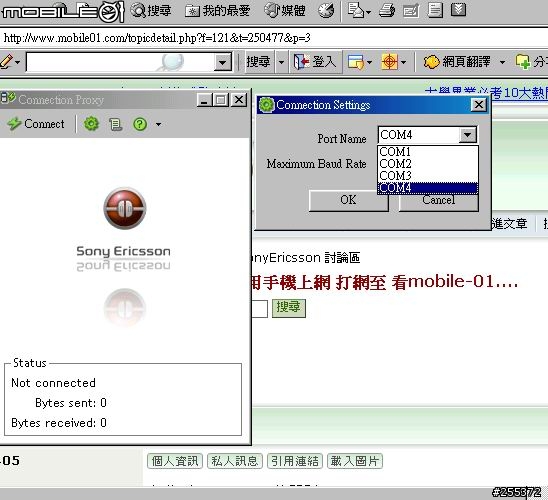548x500 pixels.
Task: Click the orange target crosshair toolbar icon
Action: pos(389,62)
